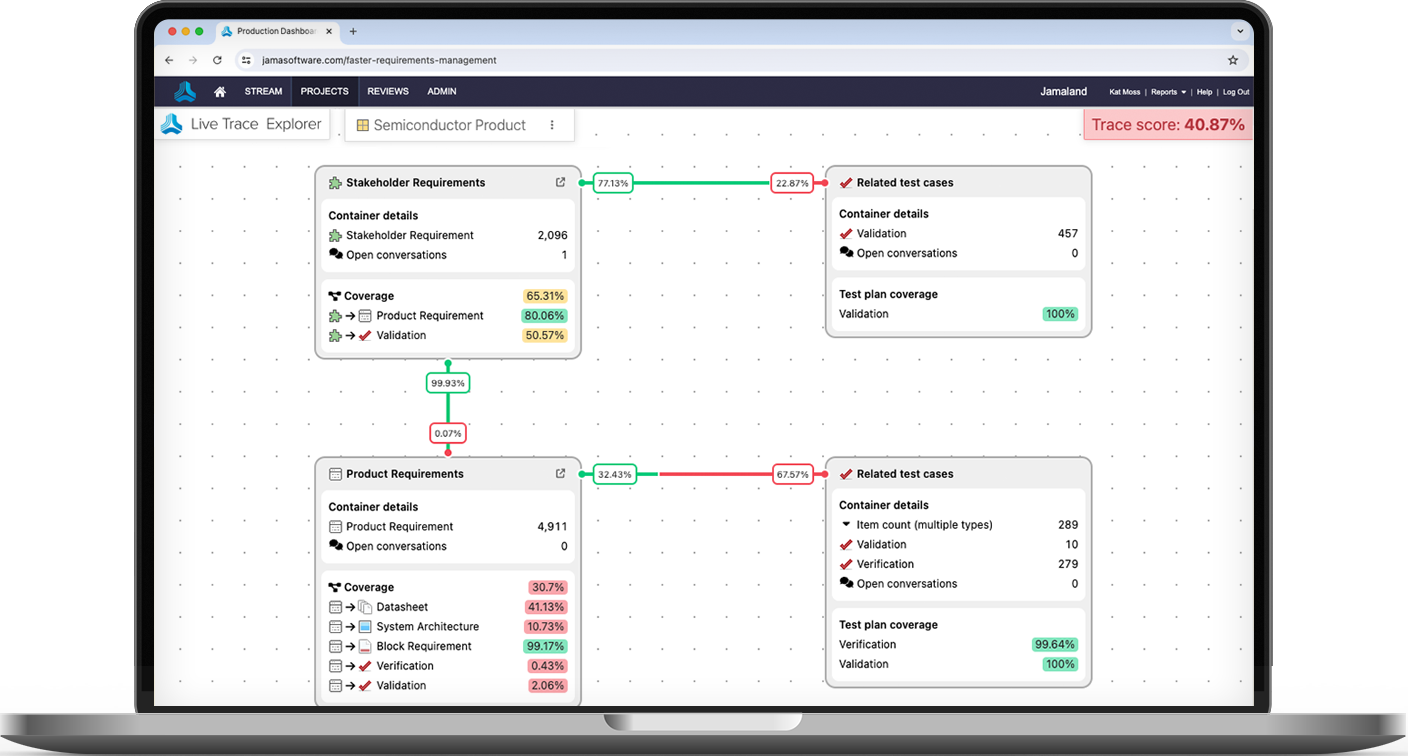Click the Trace score badge
This screenshot has width=1408, height=756.
(x=1167, y=124)
